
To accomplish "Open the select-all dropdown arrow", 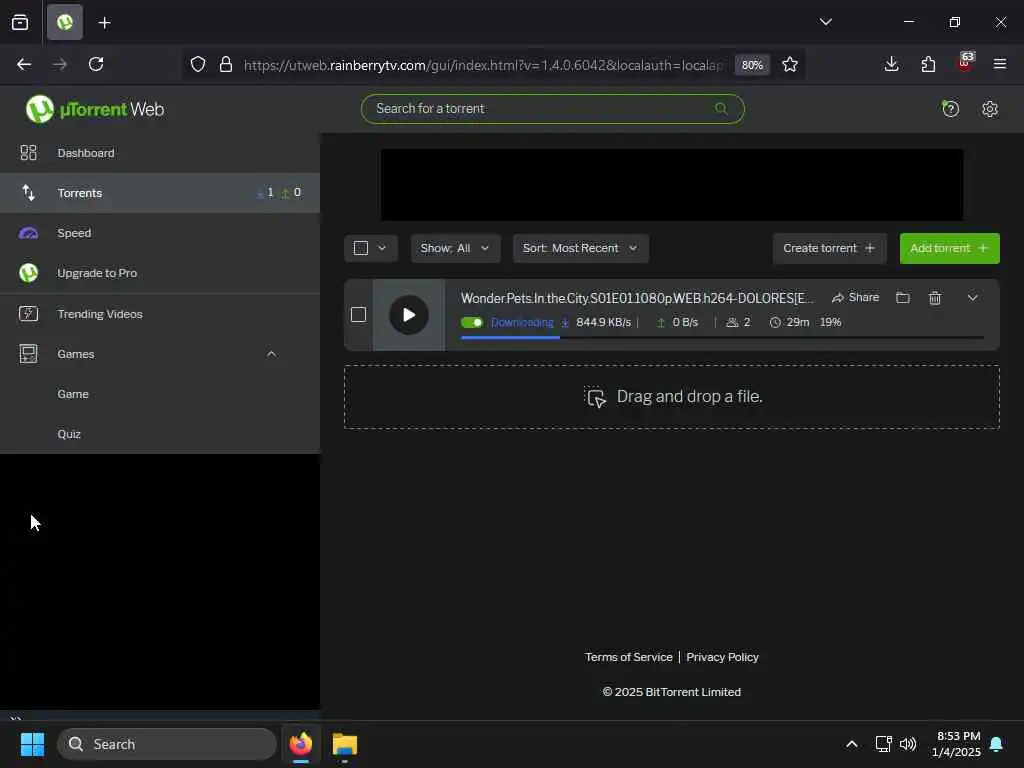I will 382,248.
